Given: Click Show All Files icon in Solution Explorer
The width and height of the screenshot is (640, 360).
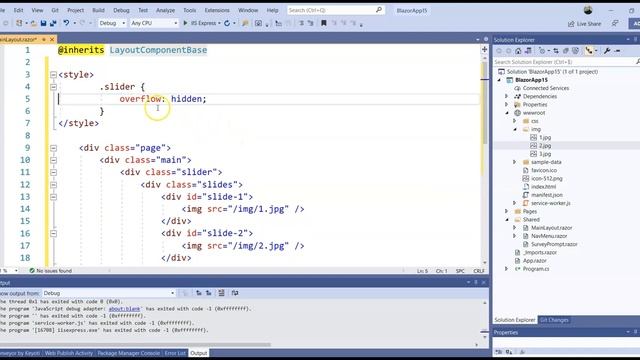Looking at the screenshot, I should coord(576,51).
